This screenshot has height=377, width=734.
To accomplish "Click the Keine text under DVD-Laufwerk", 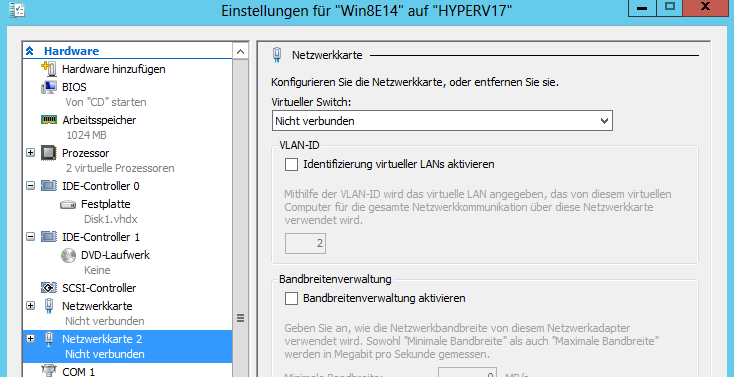I will 97,270.
